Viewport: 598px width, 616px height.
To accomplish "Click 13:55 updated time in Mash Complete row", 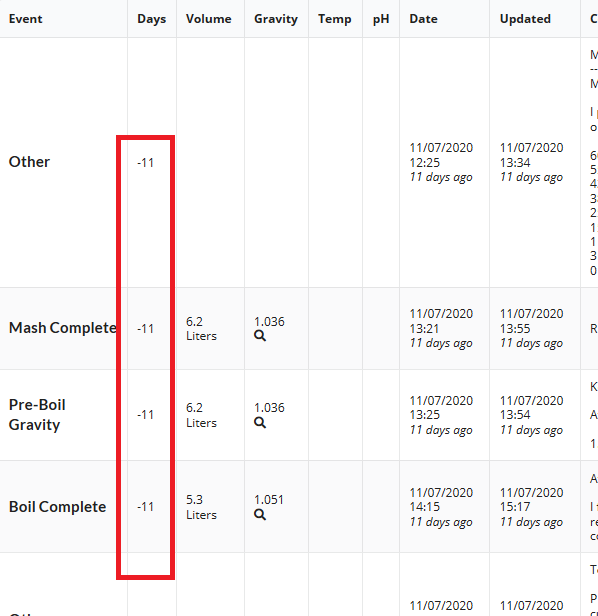I will (x=515, y=328).
